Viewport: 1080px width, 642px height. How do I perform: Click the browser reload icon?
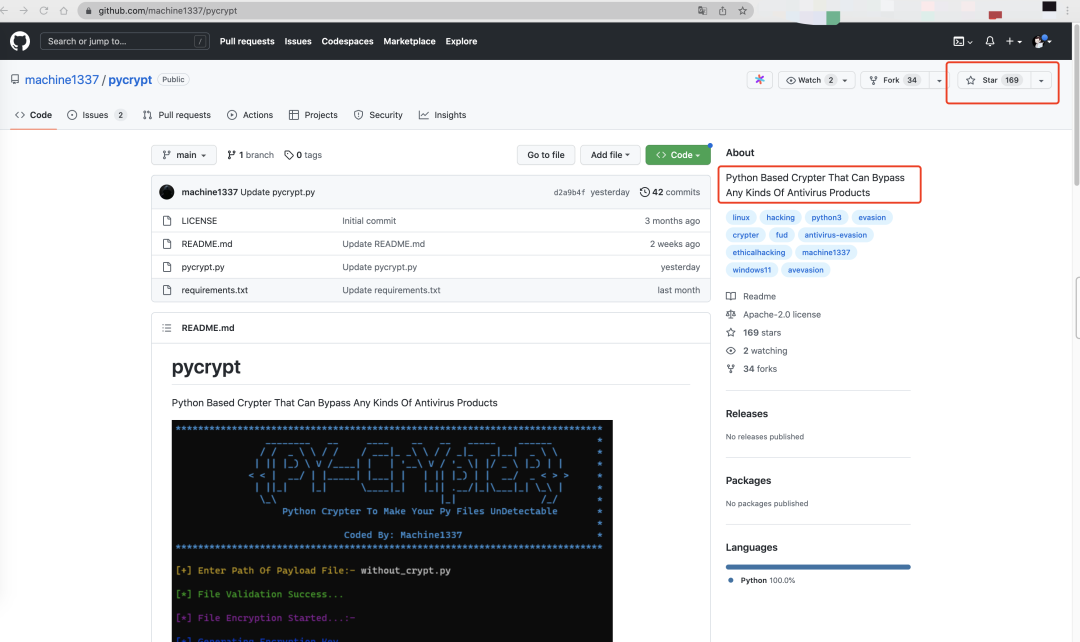pos(43,10)
